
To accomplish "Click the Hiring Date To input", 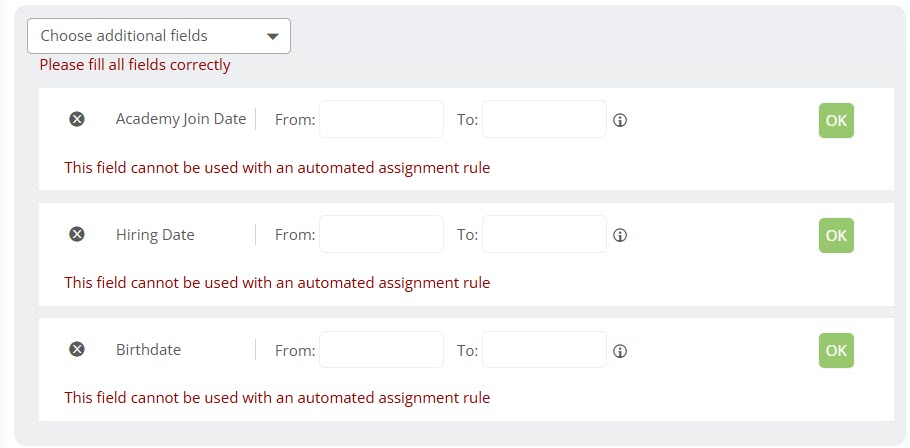I will coord(544,234).
